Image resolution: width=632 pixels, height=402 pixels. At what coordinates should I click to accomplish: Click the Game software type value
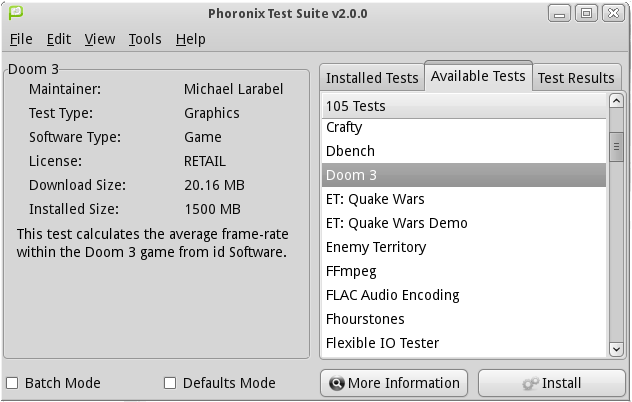point(203,137)
